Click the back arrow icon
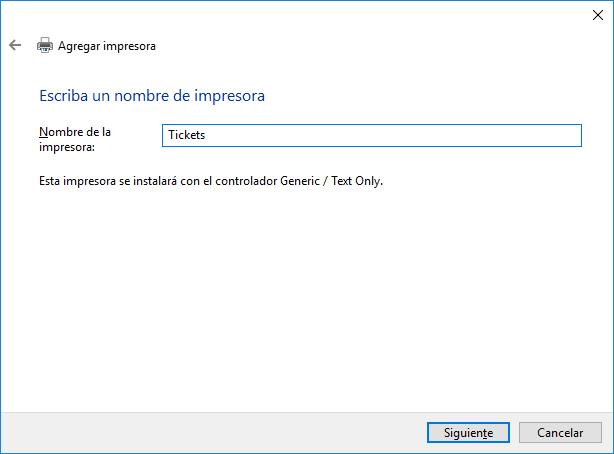This screenshot has height=454, width=614. pyautogui.click(x=15, y=45)
